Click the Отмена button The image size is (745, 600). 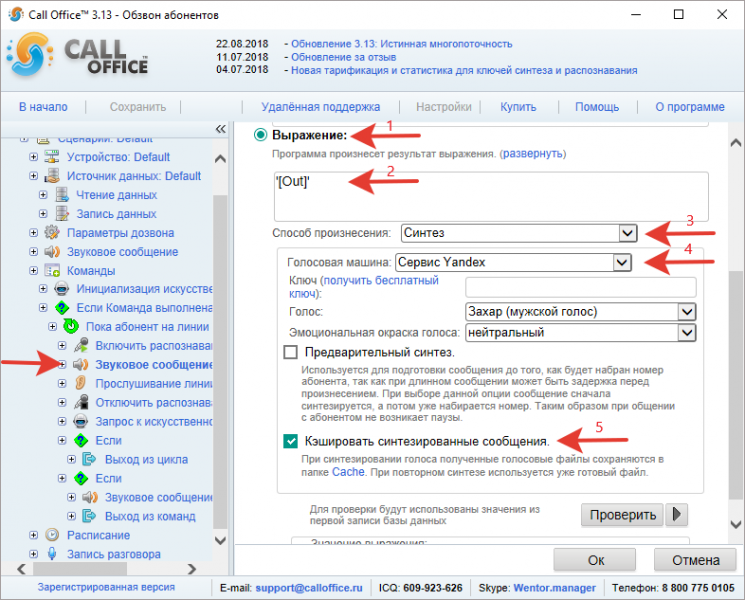(695, 560)
